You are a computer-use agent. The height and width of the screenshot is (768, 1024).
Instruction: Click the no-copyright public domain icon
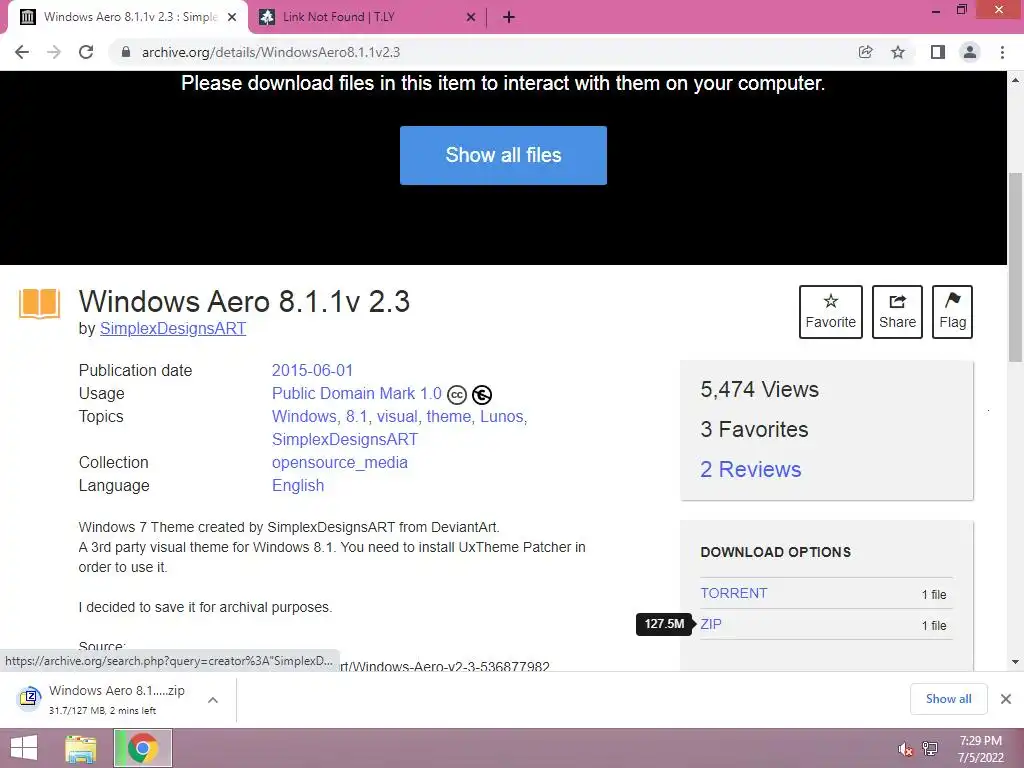click(x=482, y=395)
